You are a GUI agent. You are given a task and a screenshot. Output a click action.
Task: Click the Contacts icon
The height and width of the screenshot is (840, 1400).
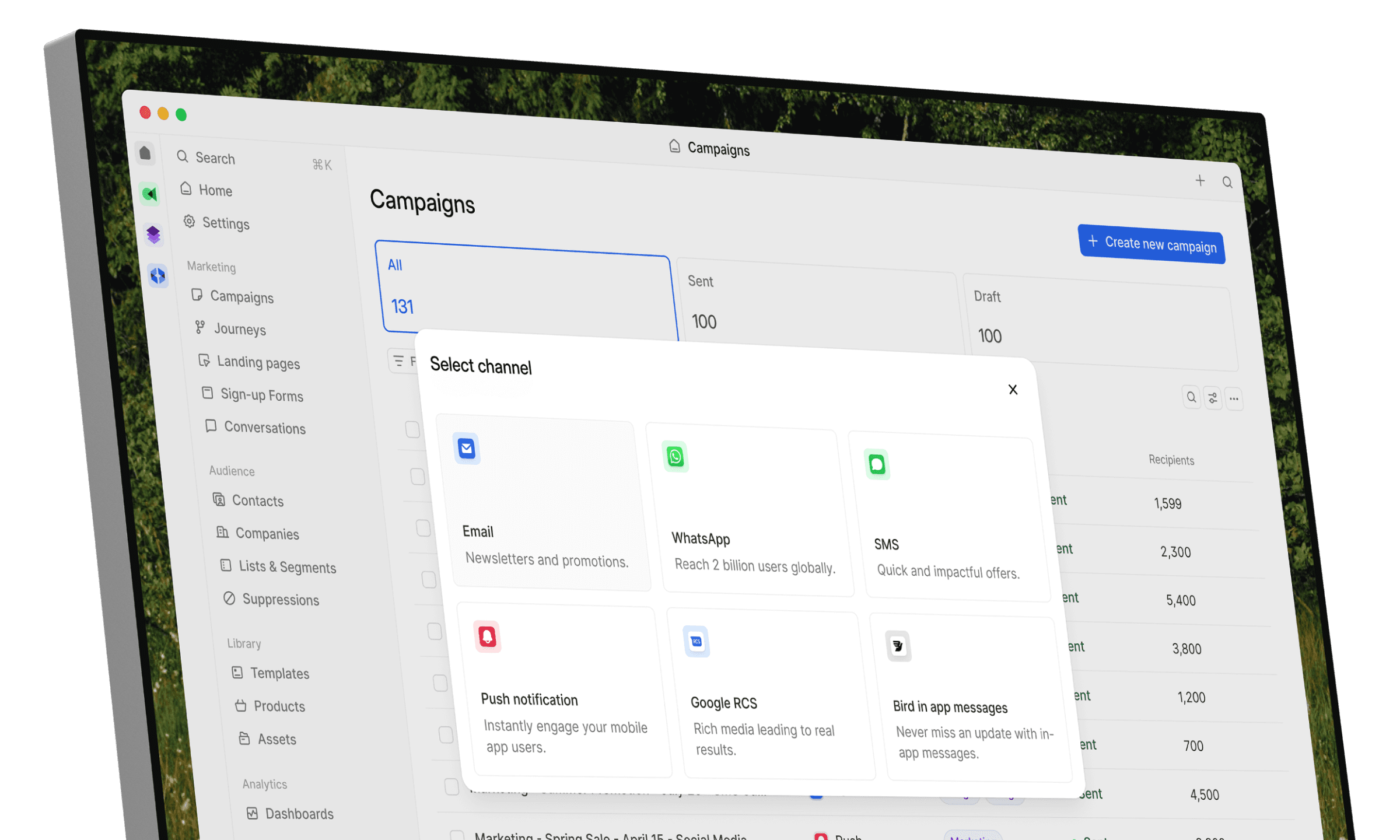click(x=219, y=499)
